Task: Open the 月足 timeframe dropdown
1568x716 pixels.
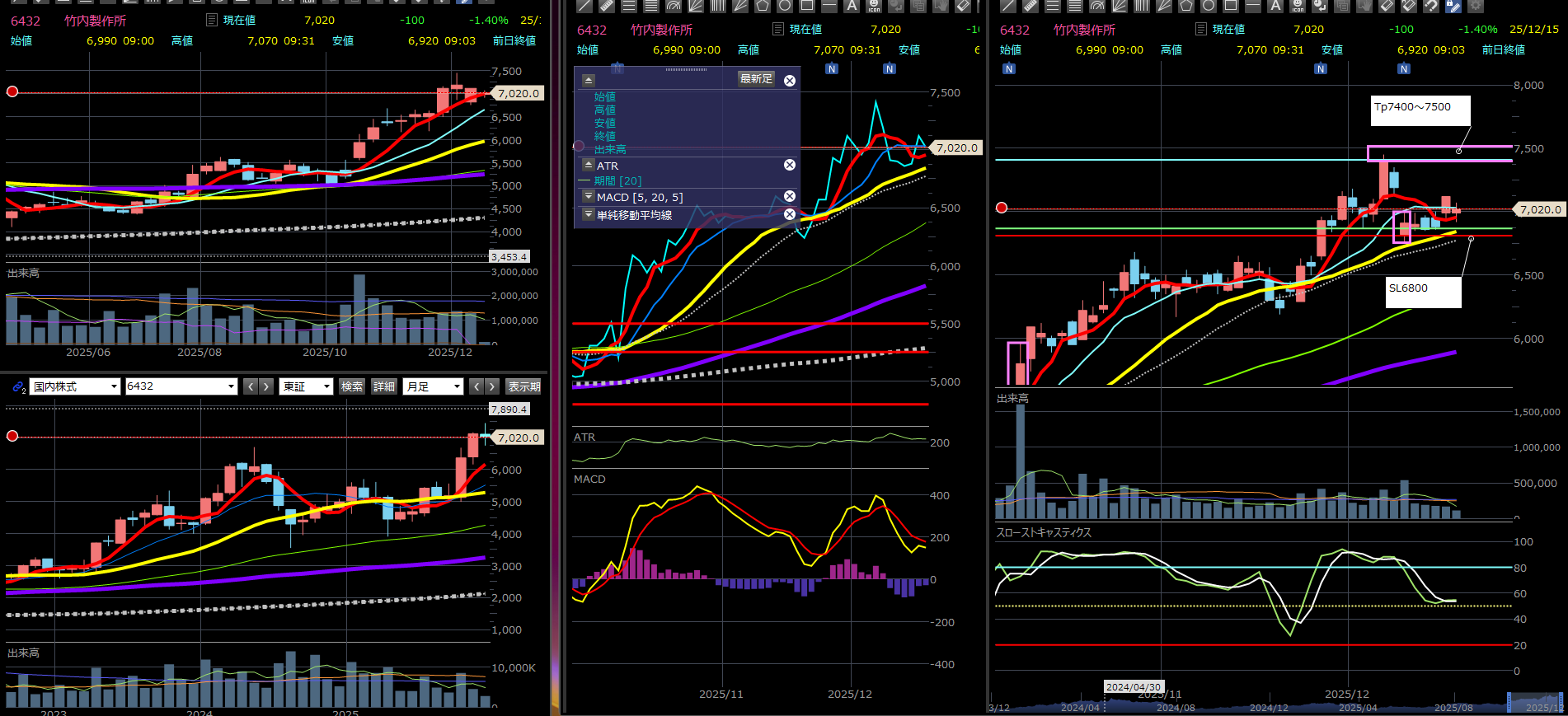Action: [433, 386]
